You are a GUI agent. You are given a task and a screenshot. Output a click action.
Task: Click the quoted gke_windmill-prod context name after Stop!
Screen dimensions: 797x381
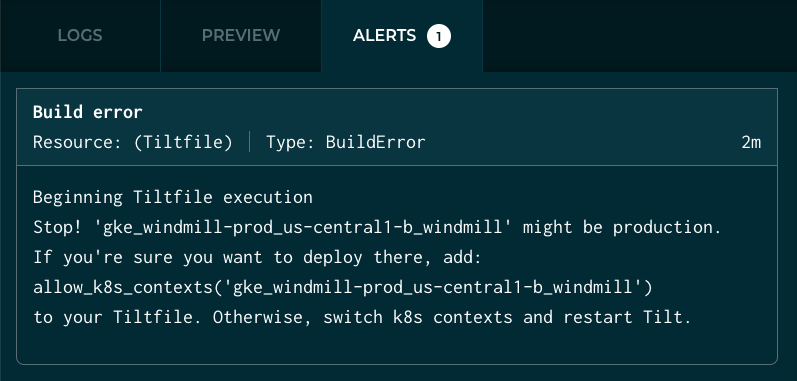point(302,227)
